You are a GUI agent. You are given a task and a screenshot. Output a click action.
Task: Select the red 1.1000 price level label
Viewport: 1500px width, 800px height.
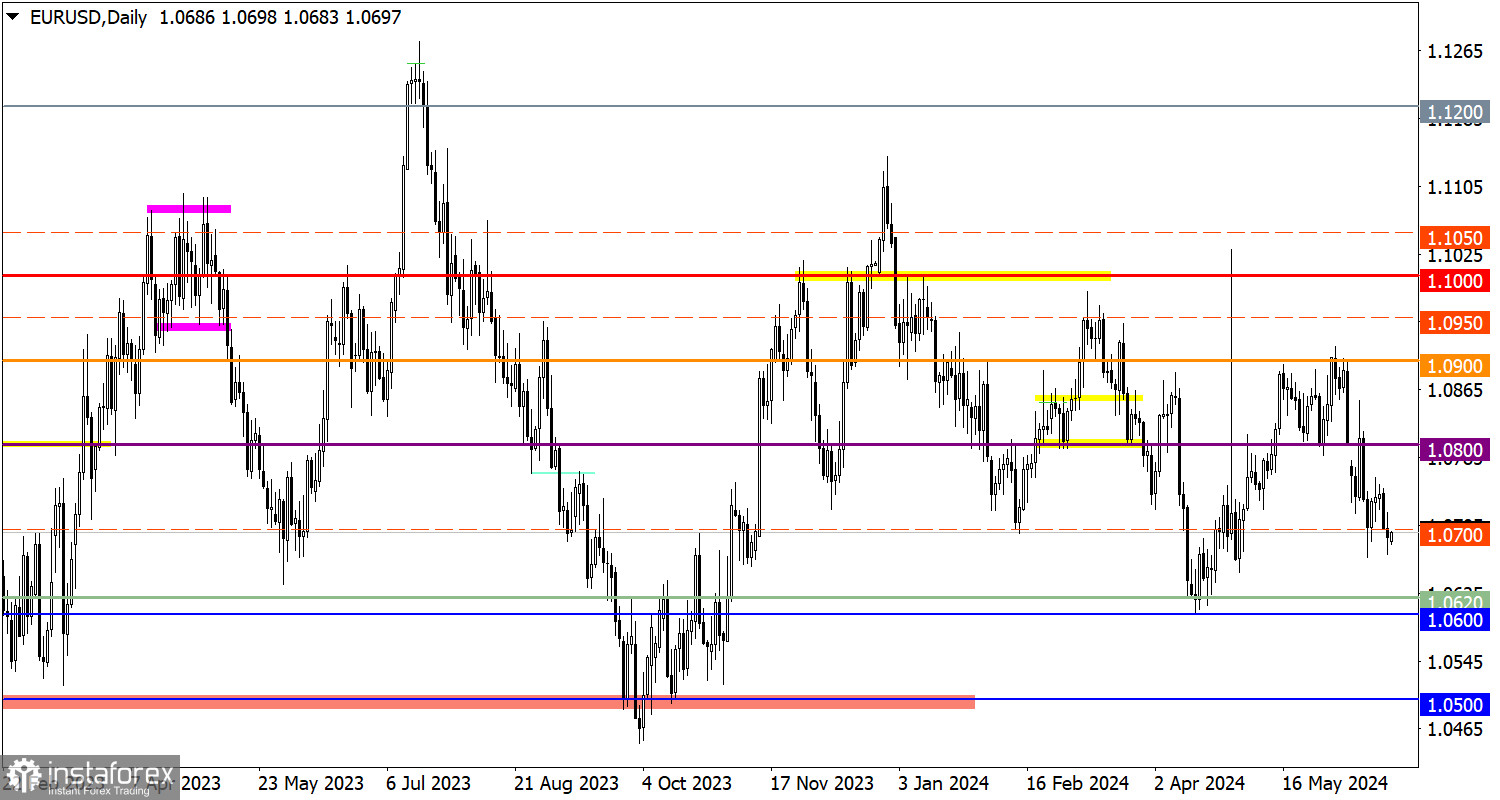(1453, 282)
